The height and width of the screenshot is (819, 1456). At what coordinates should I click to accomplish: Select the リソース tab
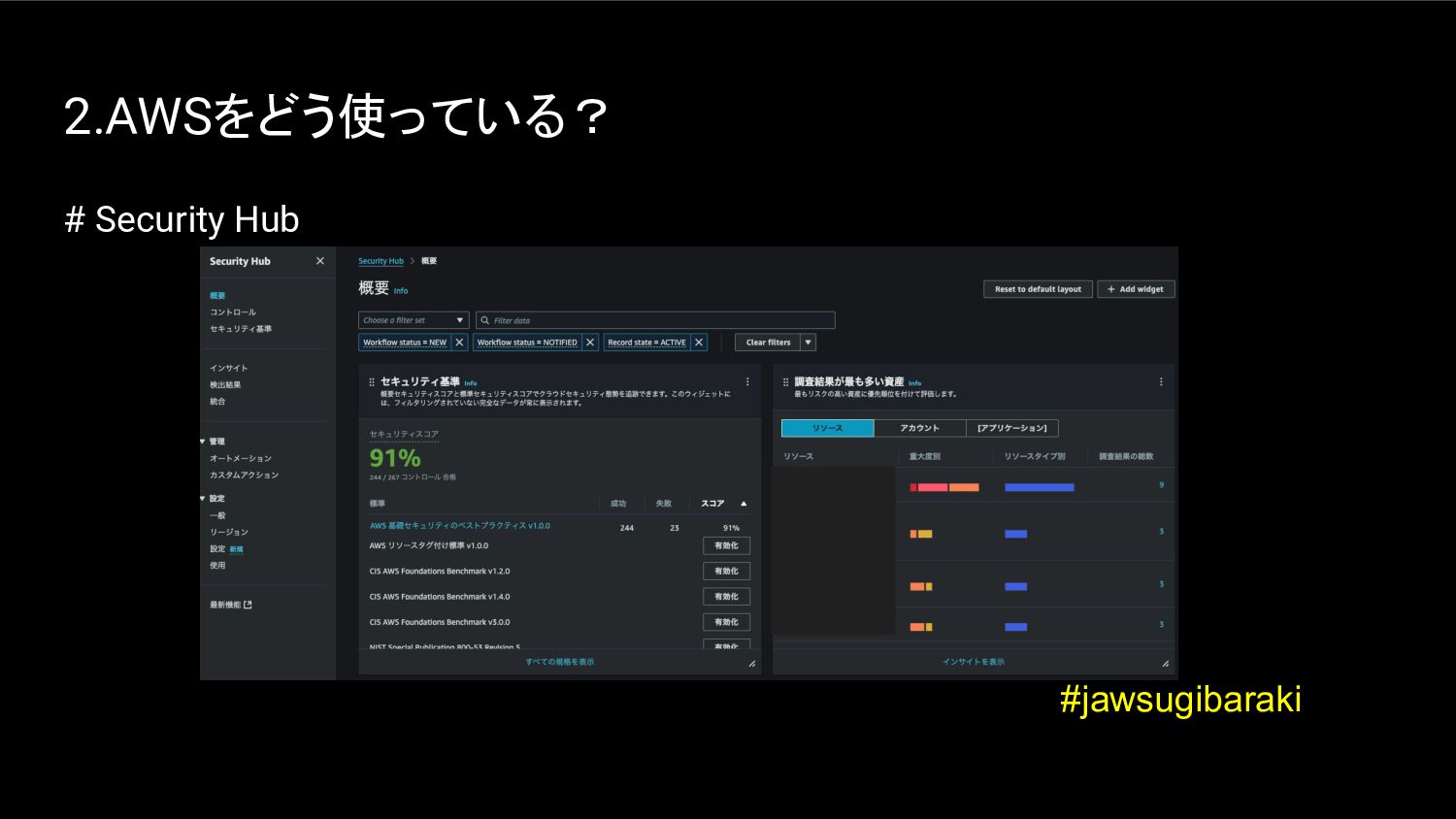point(828,428)
